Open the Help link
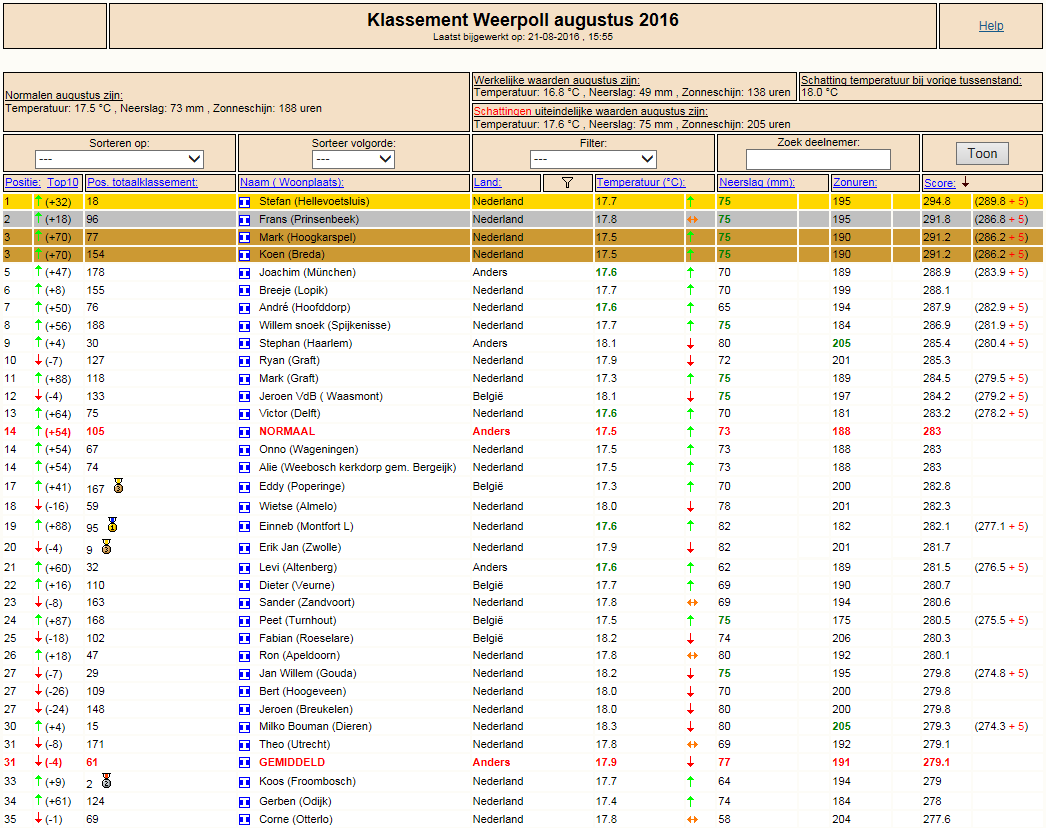 click(991, 26)
